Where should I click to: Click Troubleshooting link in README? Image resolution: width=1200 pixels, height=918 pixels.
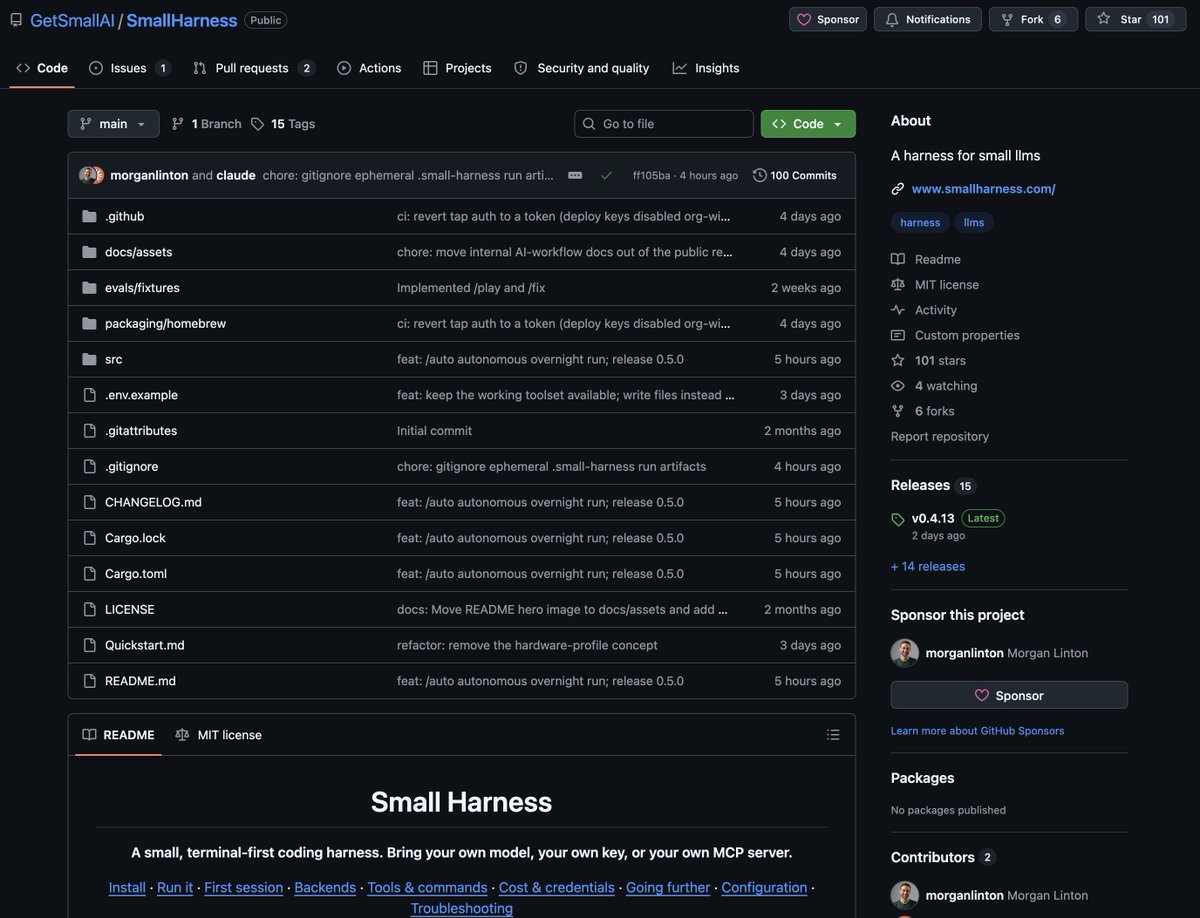(462, 908)
